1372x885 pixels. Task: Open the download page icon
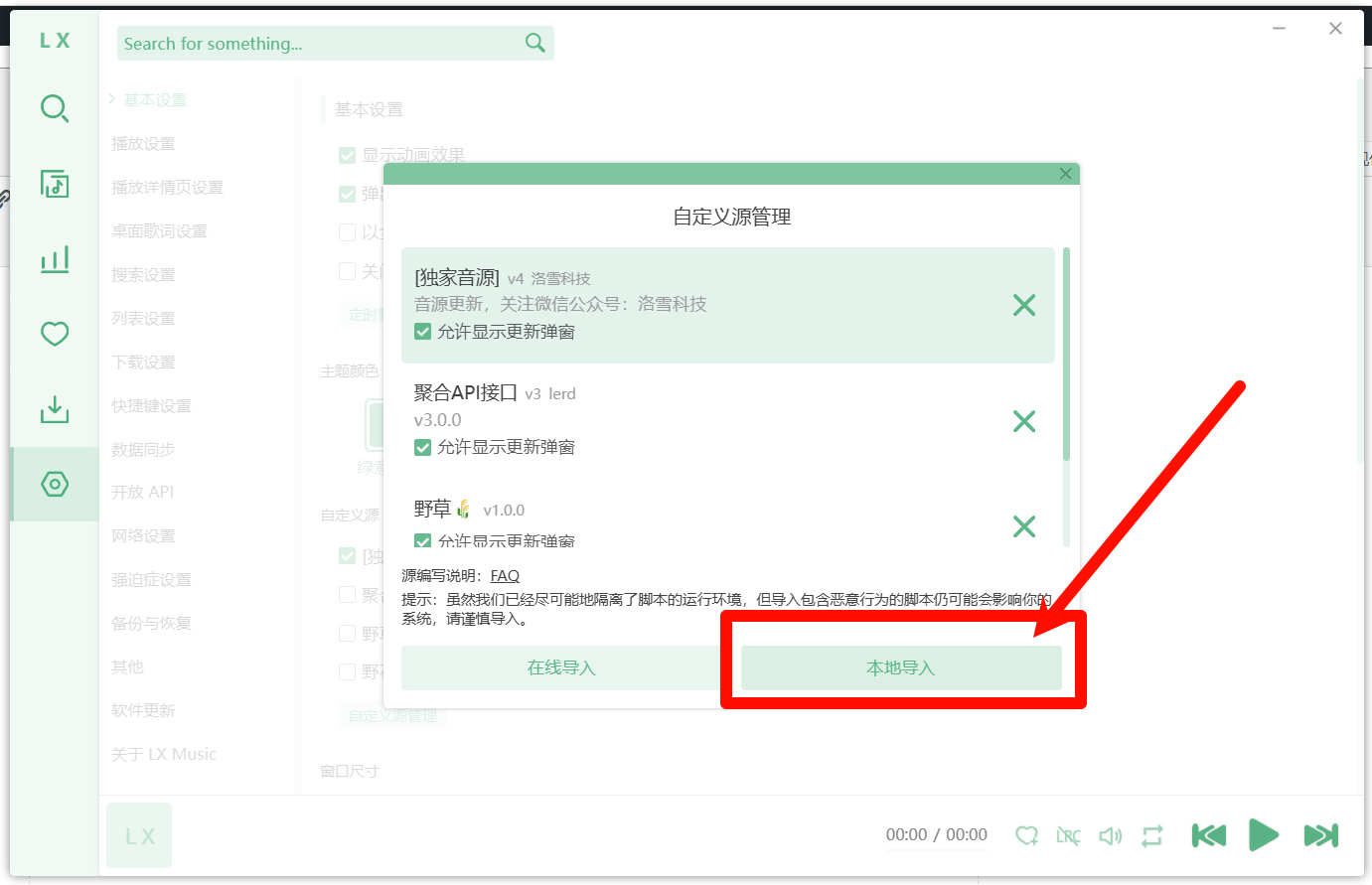tap(55, 409)
